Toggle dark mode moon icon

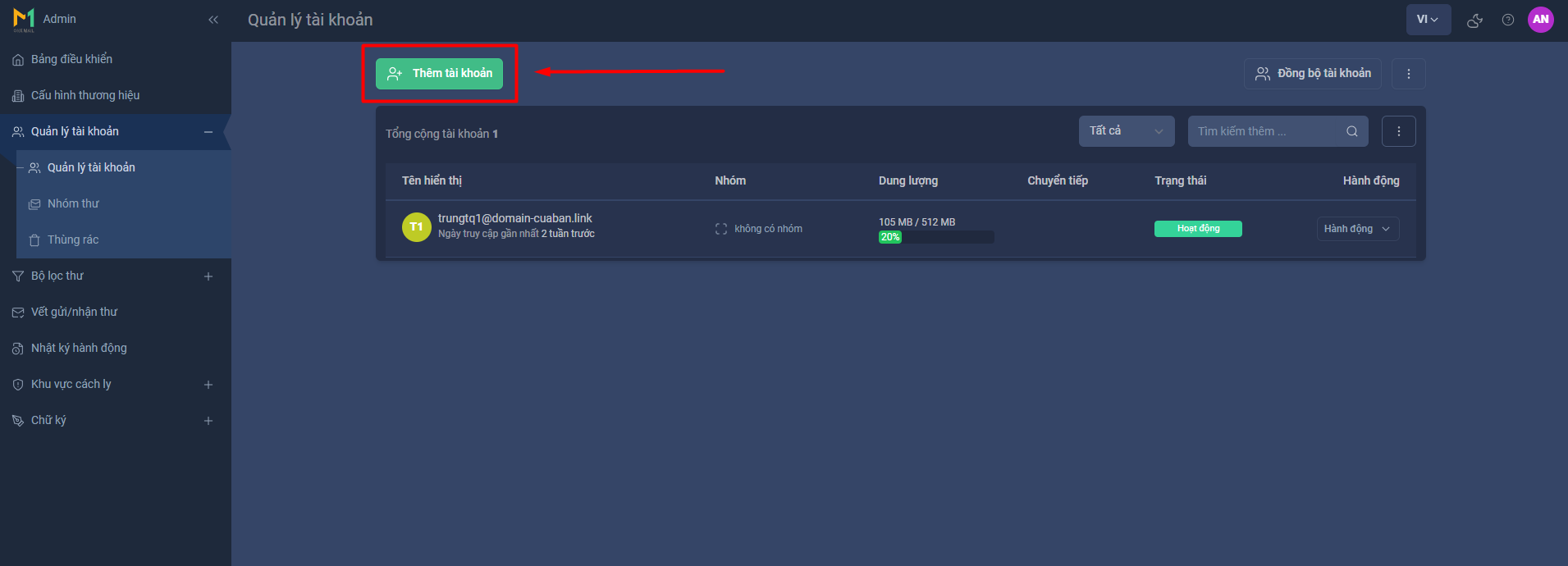(x=1474, y=20)
